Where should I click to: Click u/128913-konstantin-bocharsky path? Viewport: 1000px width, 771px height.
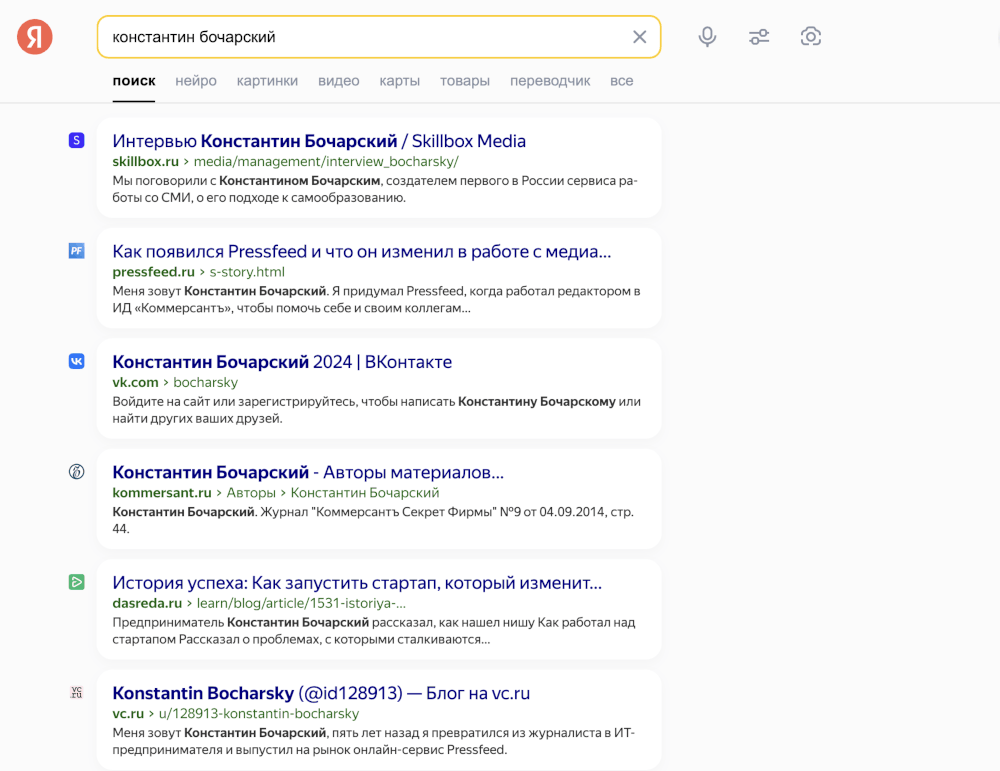coord(259,713)
